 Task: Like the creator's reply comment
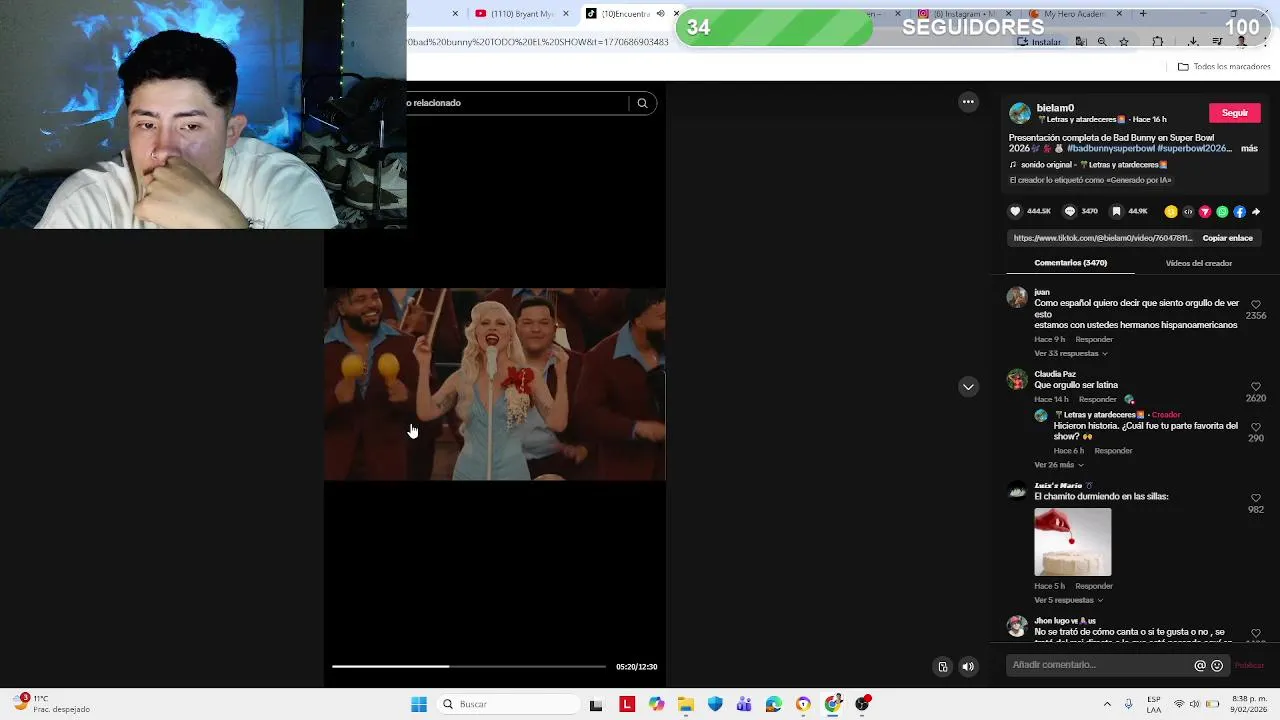point(1256,427)
